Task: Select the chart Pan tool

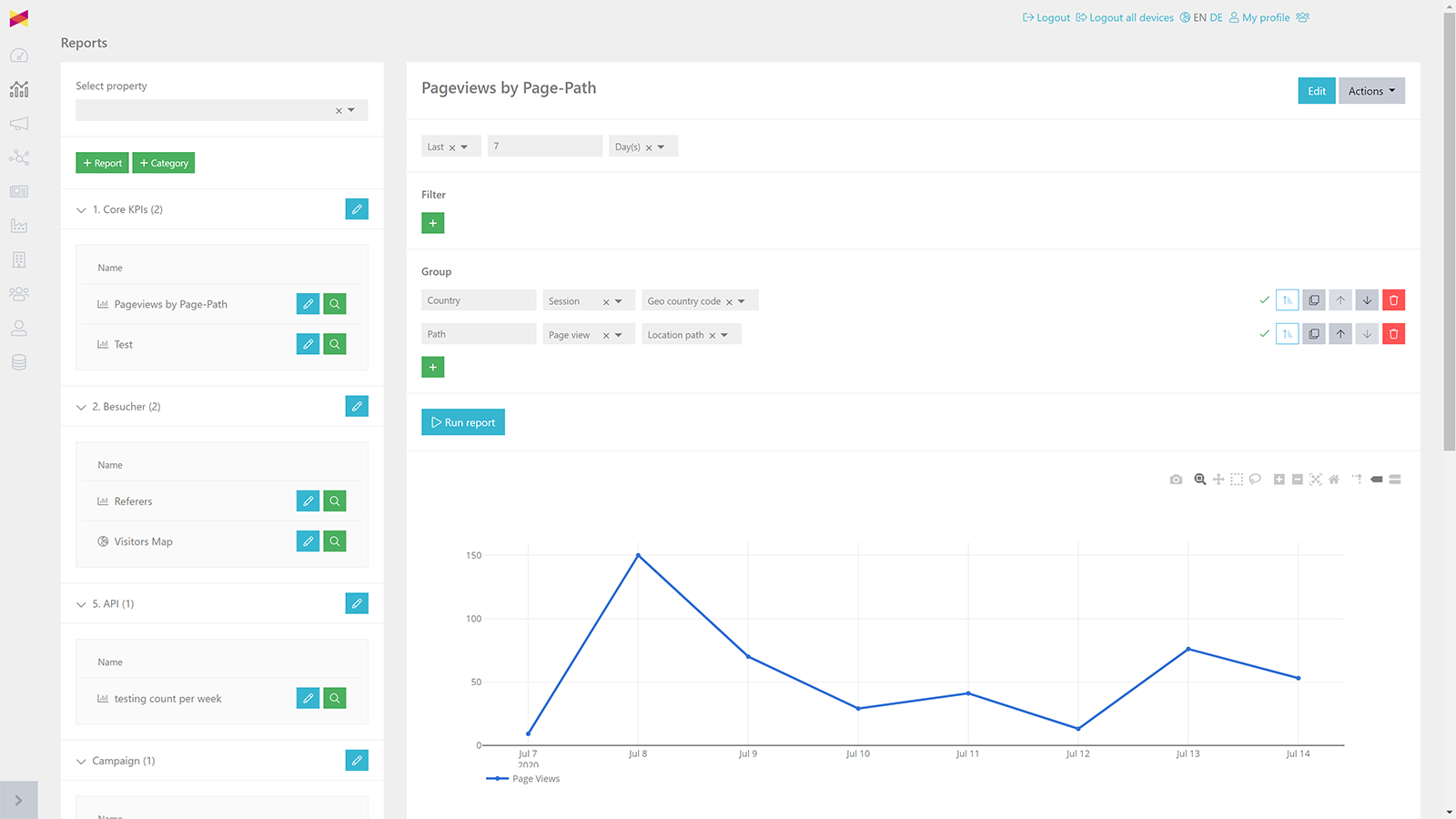Action: pyautogui.click(x=1218, y=480)
